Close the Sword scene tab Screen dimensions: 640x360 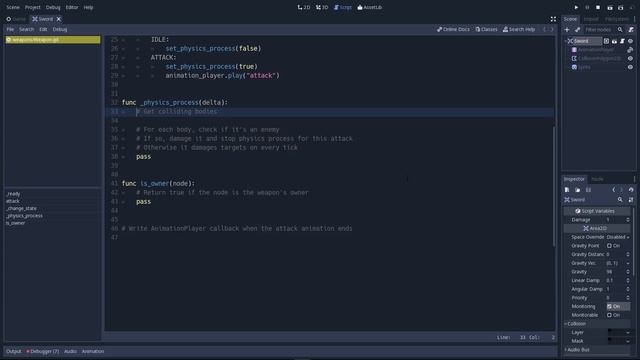click(x=59, y=19)
